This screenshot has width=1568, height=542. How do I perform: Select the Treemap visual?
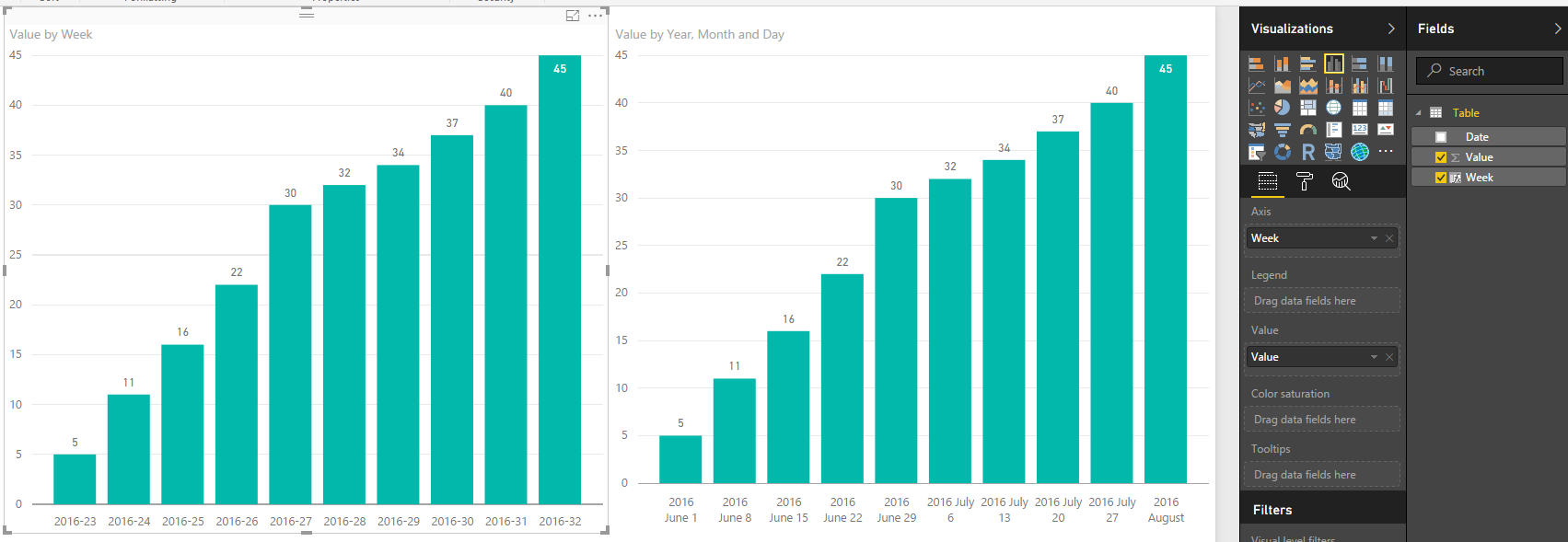(x=1307, y=108)
